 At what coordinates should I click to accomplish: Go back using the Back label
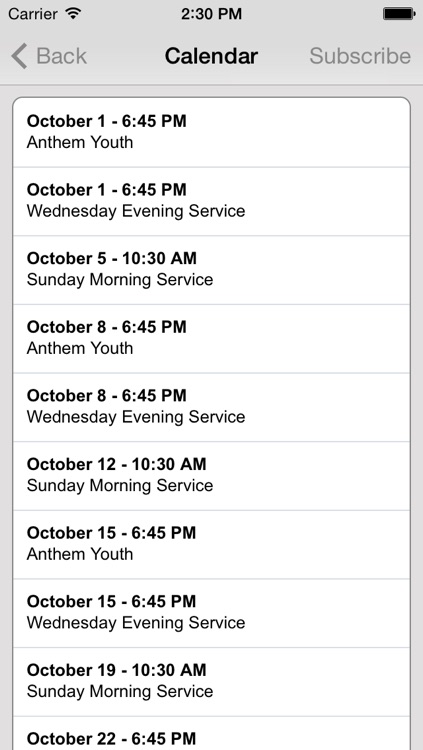coord(61,56)
